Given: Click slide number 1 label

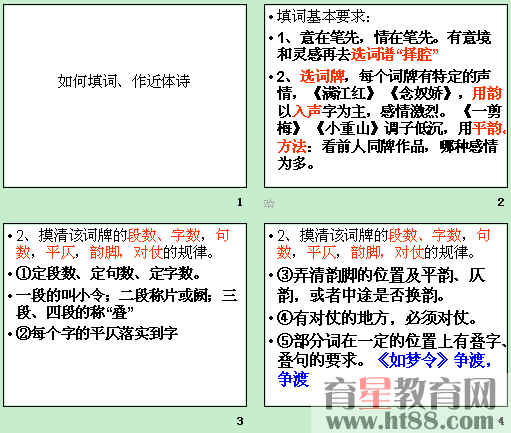Looking at the screenshot, I should coord(240,202).
